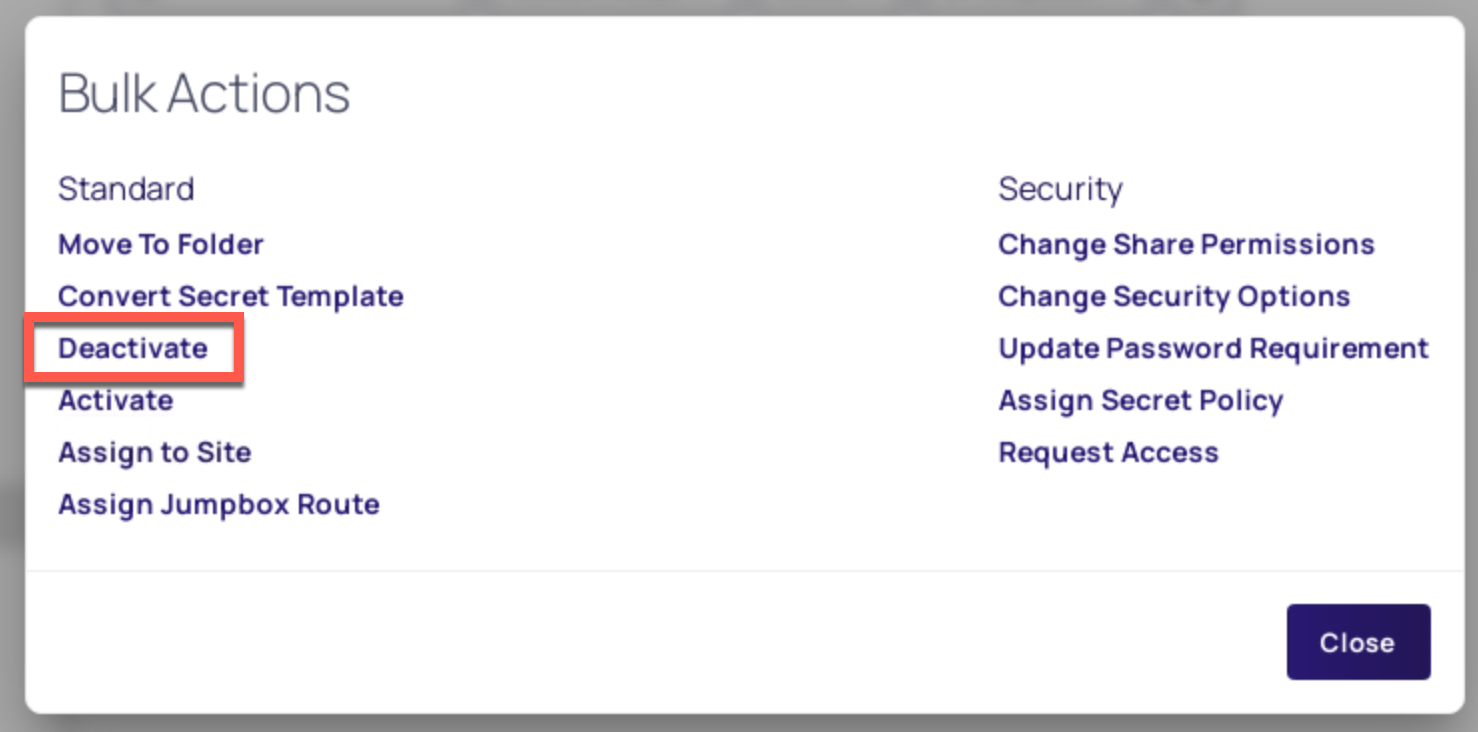The image size is (1478, 732).
Task: Select Assign Jumpbox Route option
Action: (x=218, y=505)
